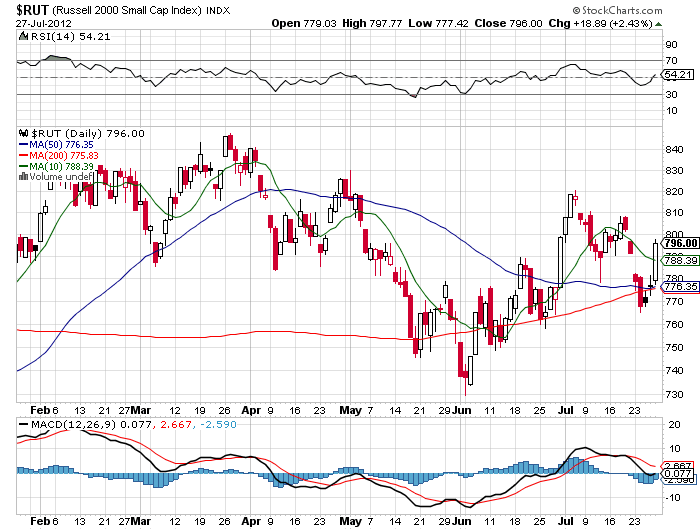This screenshot has width=700, height=530.
Task: Click the $RUT ticker title
Action: pyautogui.click(x=32, y=9)
